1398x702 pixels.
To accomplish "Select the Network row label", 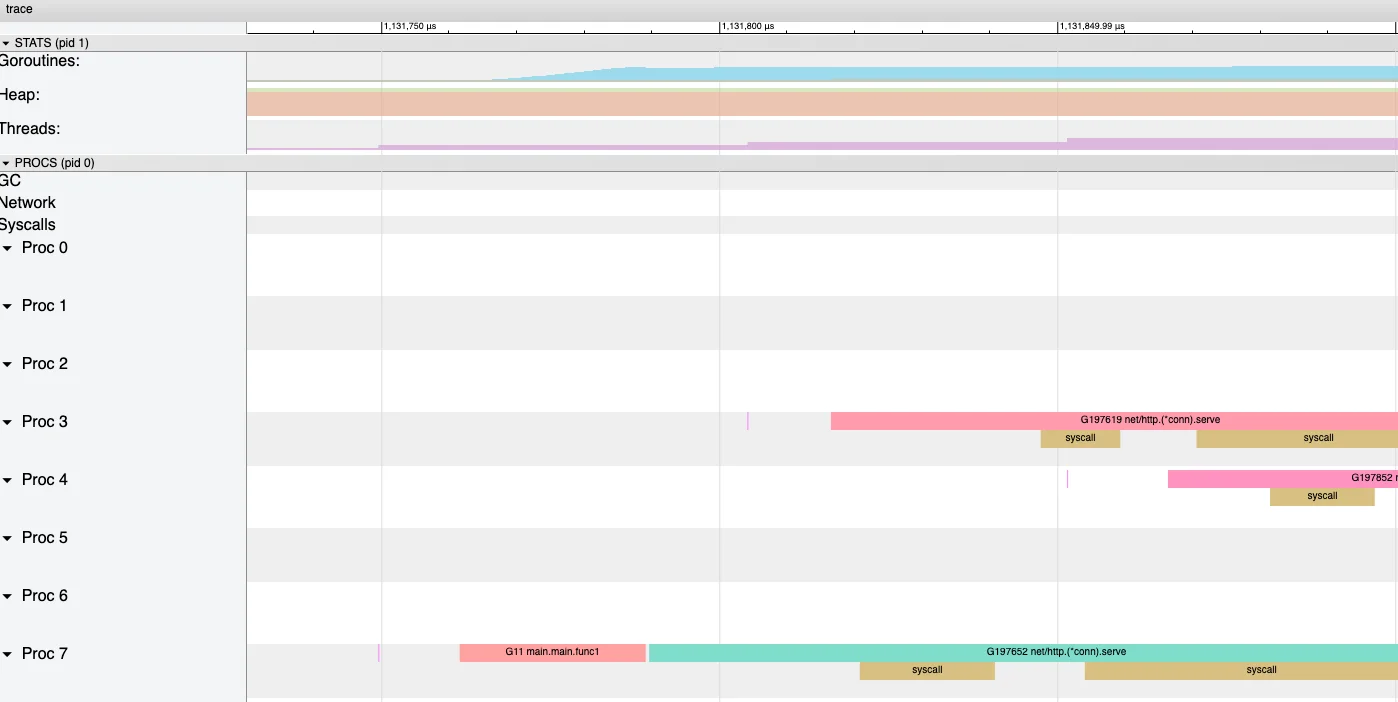I will click(28, 203).
